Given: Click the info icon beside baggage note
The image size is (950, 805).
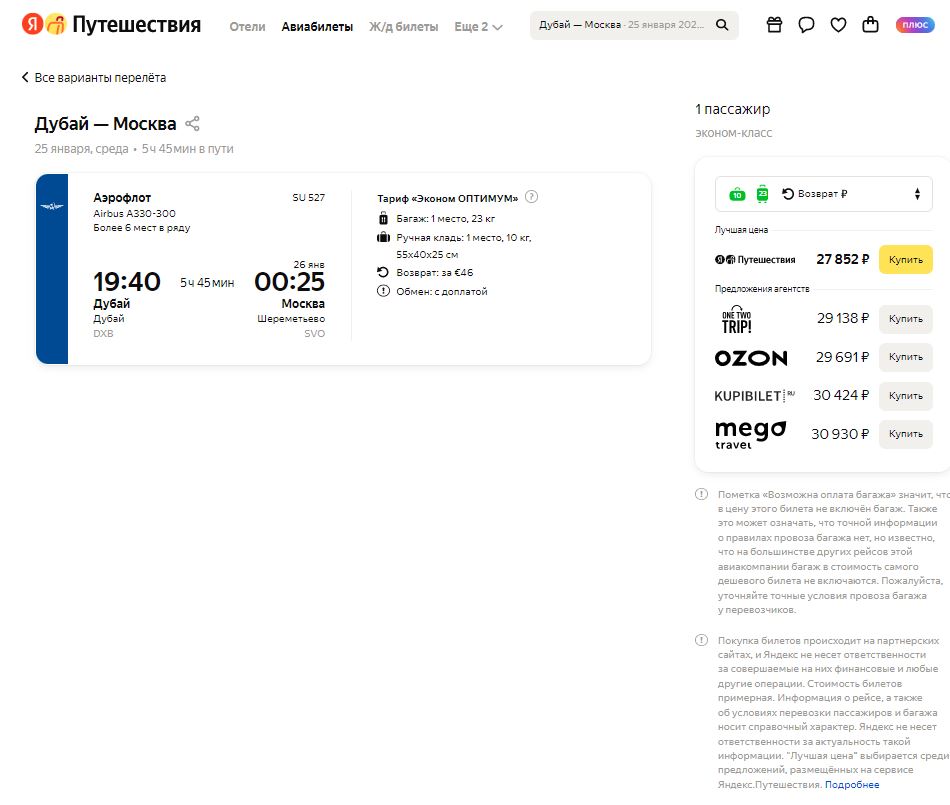Looking at the screenshot, I should point(702,494).
